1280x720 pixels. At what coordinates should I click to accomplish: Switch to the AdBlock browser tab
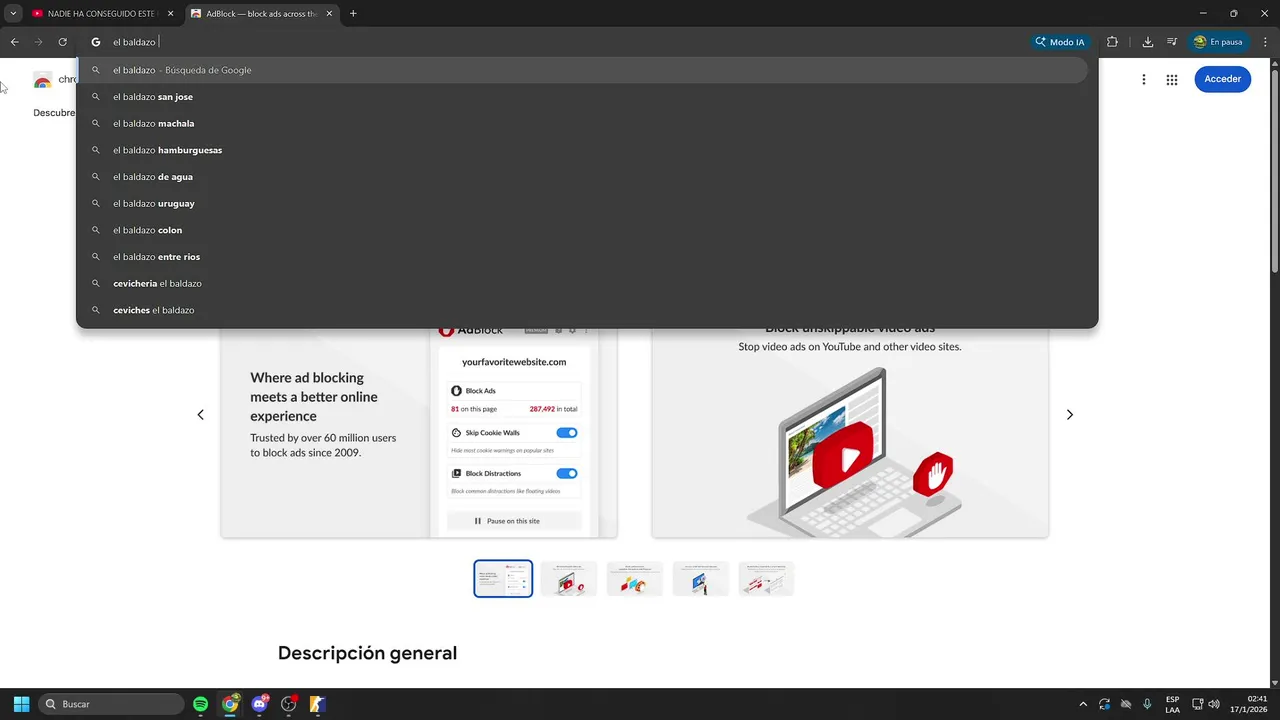pos(261,14)
